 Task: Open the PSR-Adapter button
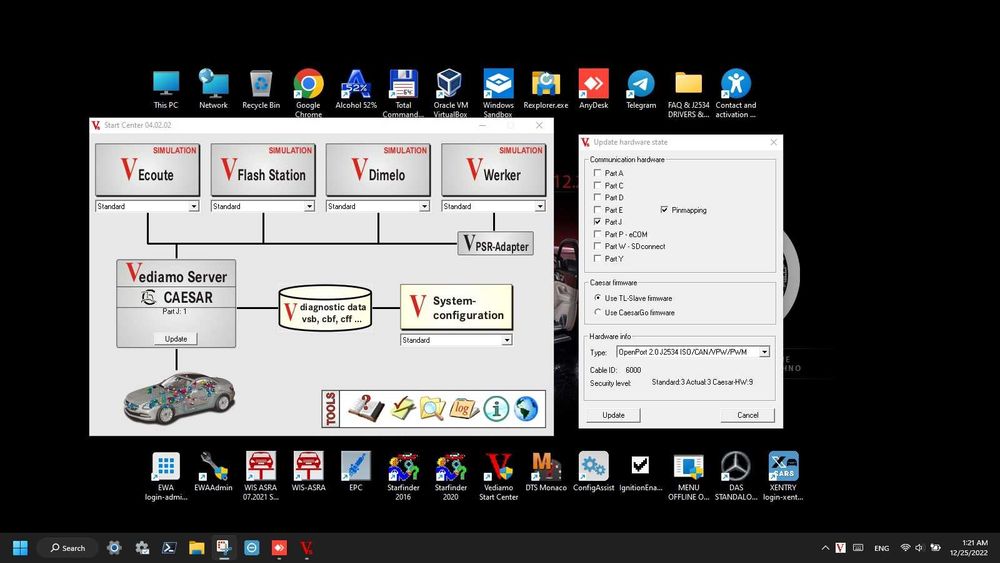[496, 244]
